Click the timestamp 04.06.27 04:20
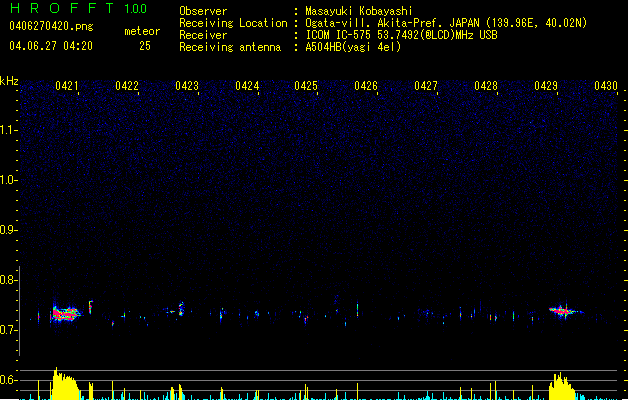This screenshot has height=400, width=629. 51,46
